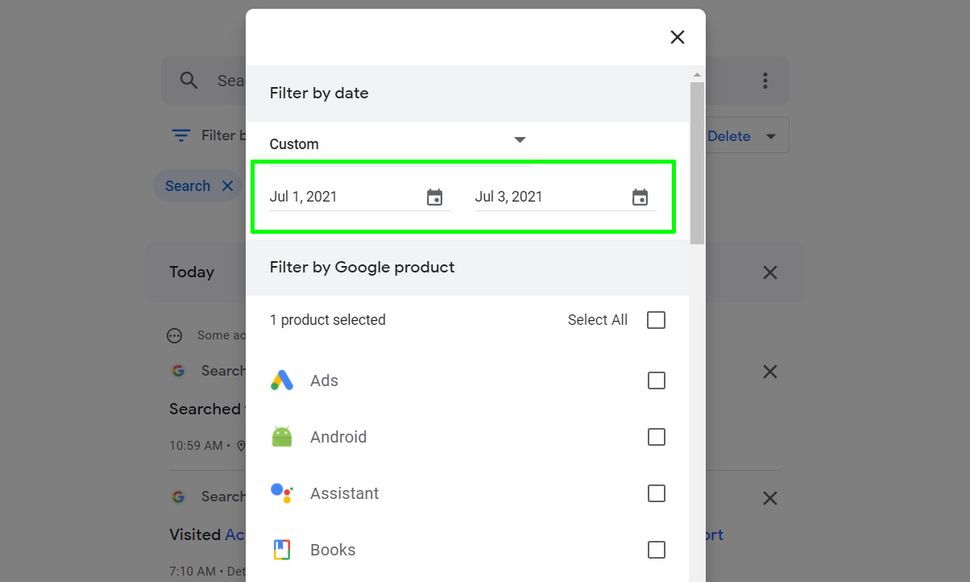970x582 pixels.
Task: Check the Books product checkbox
Action: (656, 549)
